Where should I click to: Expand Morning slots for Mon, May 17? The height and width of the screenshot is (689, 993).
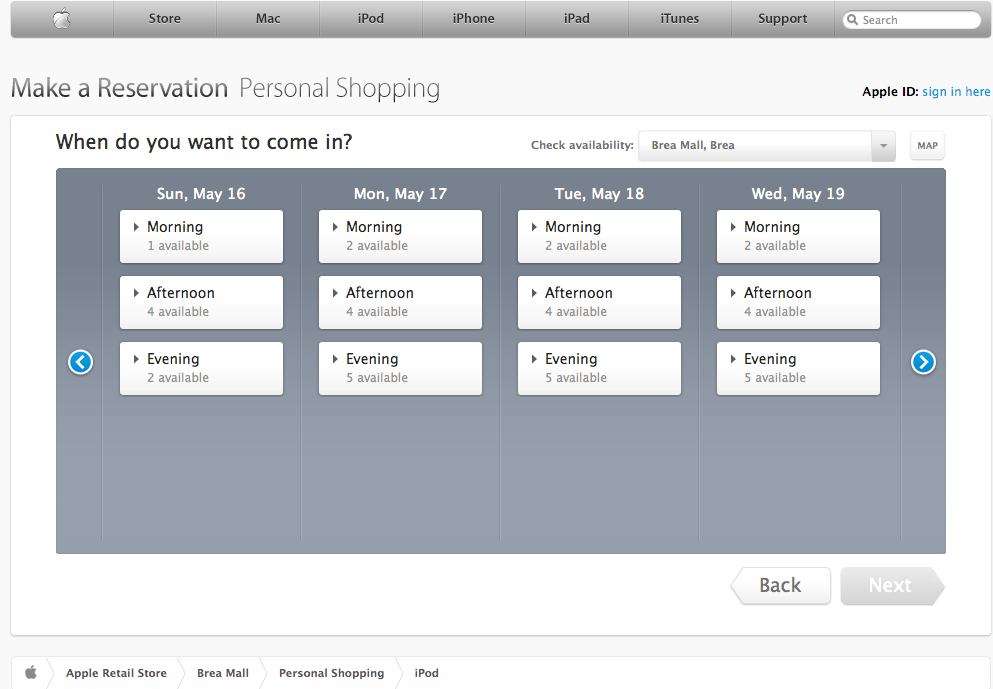tap(400, 236)
